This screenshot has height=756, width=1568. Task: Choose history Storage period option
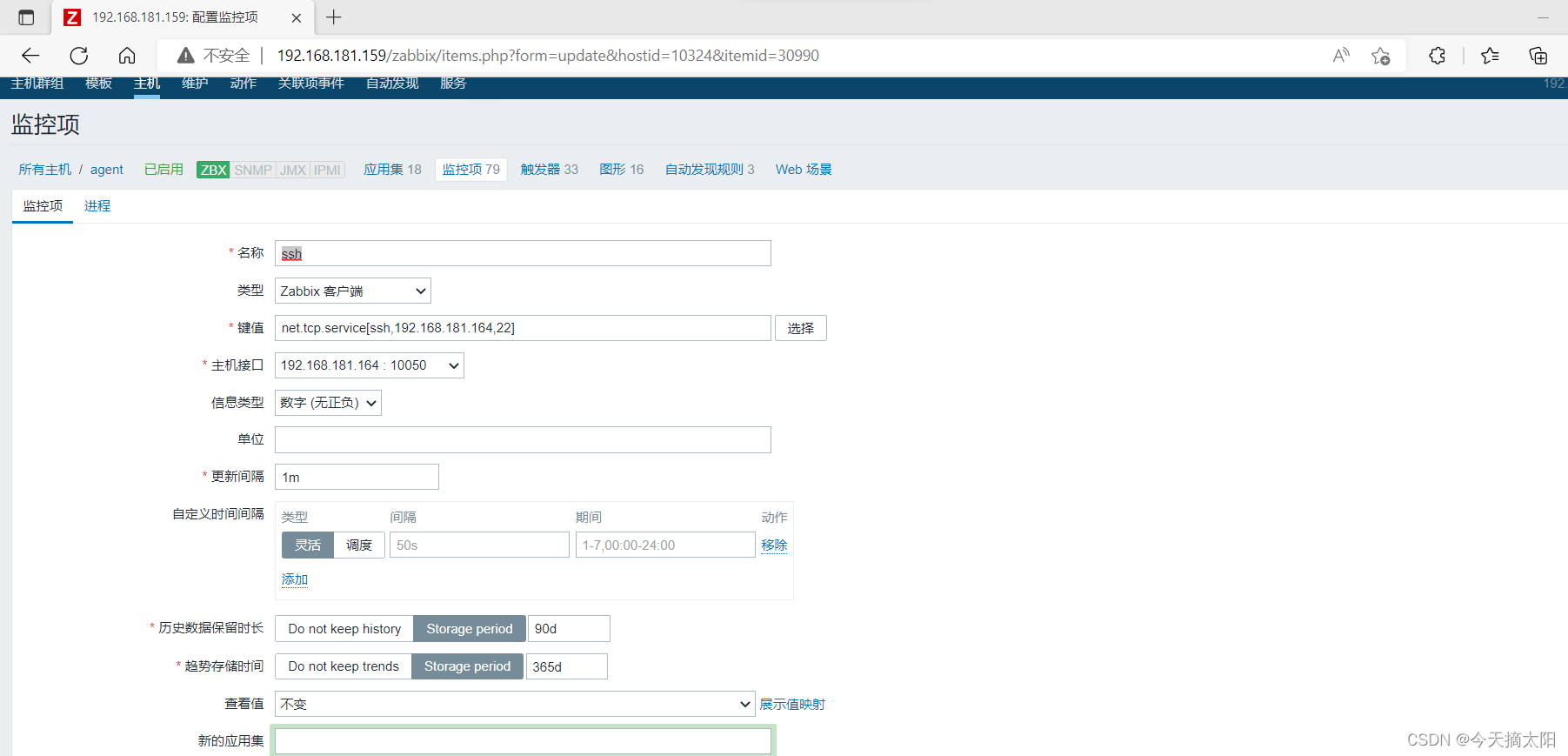tap(470, 629)
